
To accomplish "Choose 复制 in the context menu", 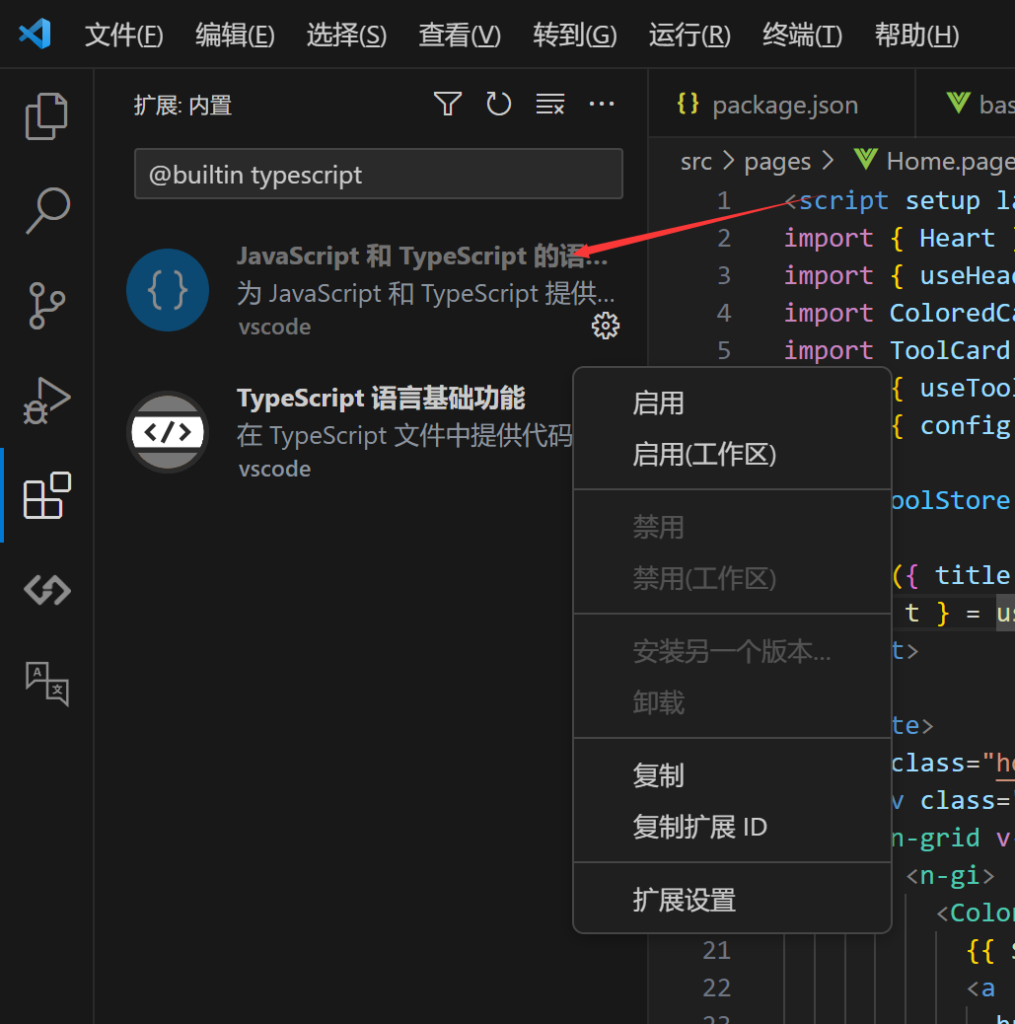I will pyautogui.click(x=732, y=775).
